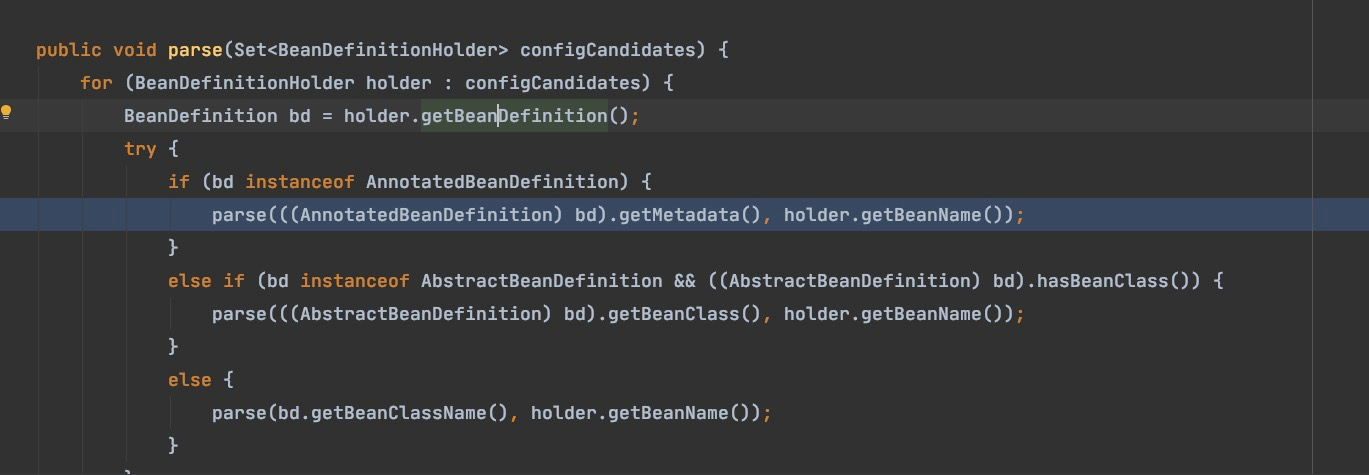Image resolution: width=1369 pixels, height=475 pixels.
Task: Click the AnnotatedBeanDefinition type in instanceof check
Action: click(x=492, y=181)
